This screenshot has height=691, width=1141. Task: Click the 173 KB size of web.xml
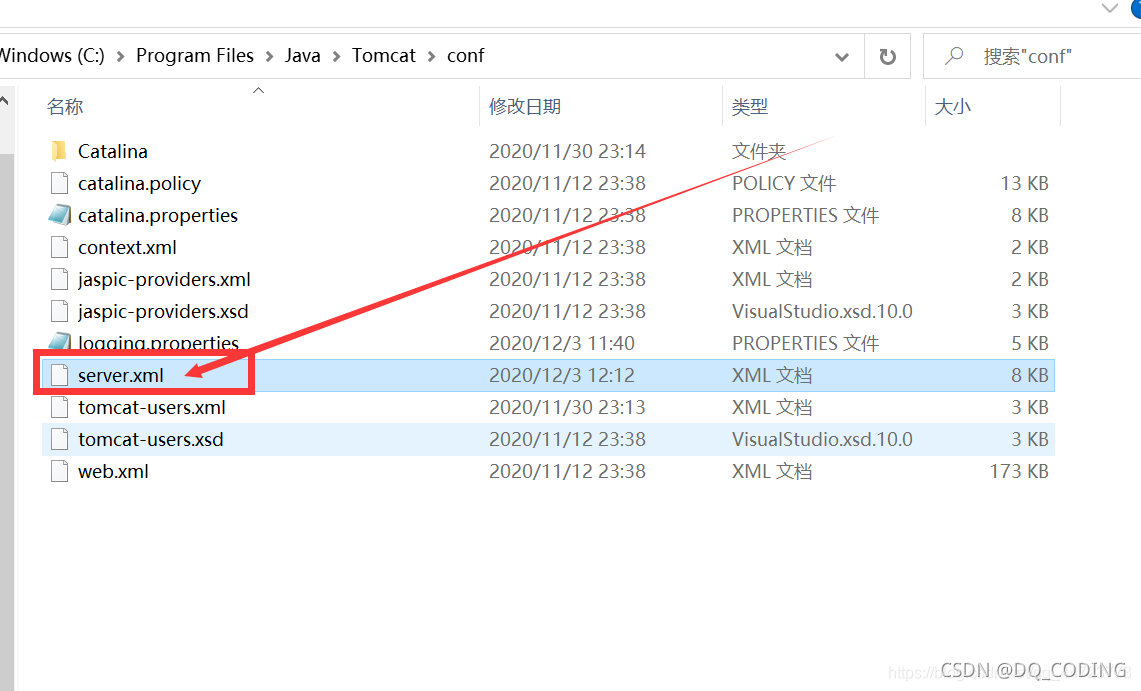click(1019, 471)
